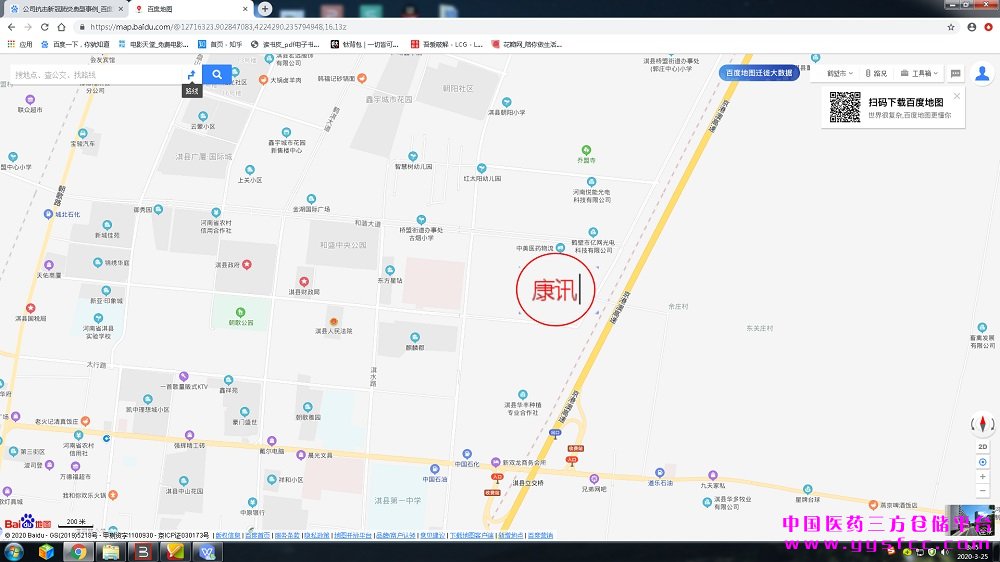
Task: Click the Baidu 地图 logo at bottom left
Action: pyautogui.click(x=27, y=522)
